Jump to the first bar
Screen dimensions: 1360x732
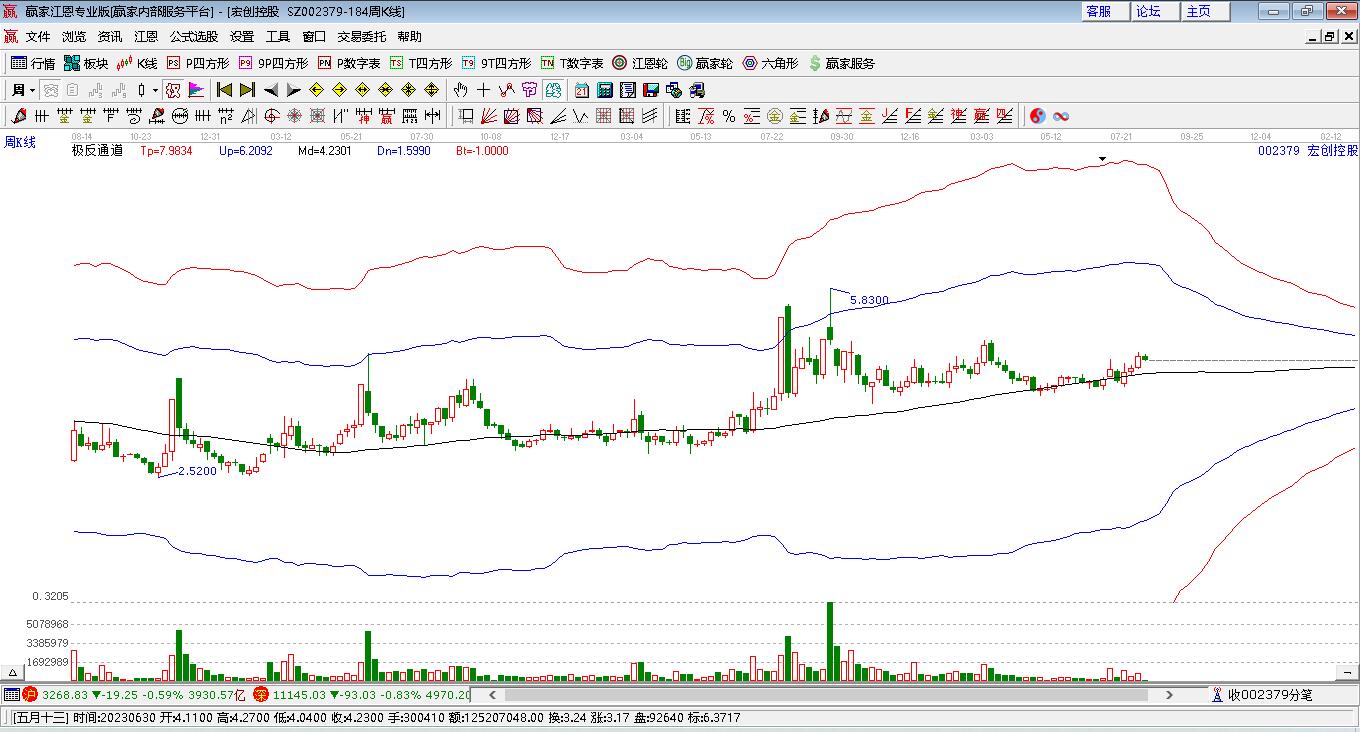pyautogui.click(x=225, y=90)
